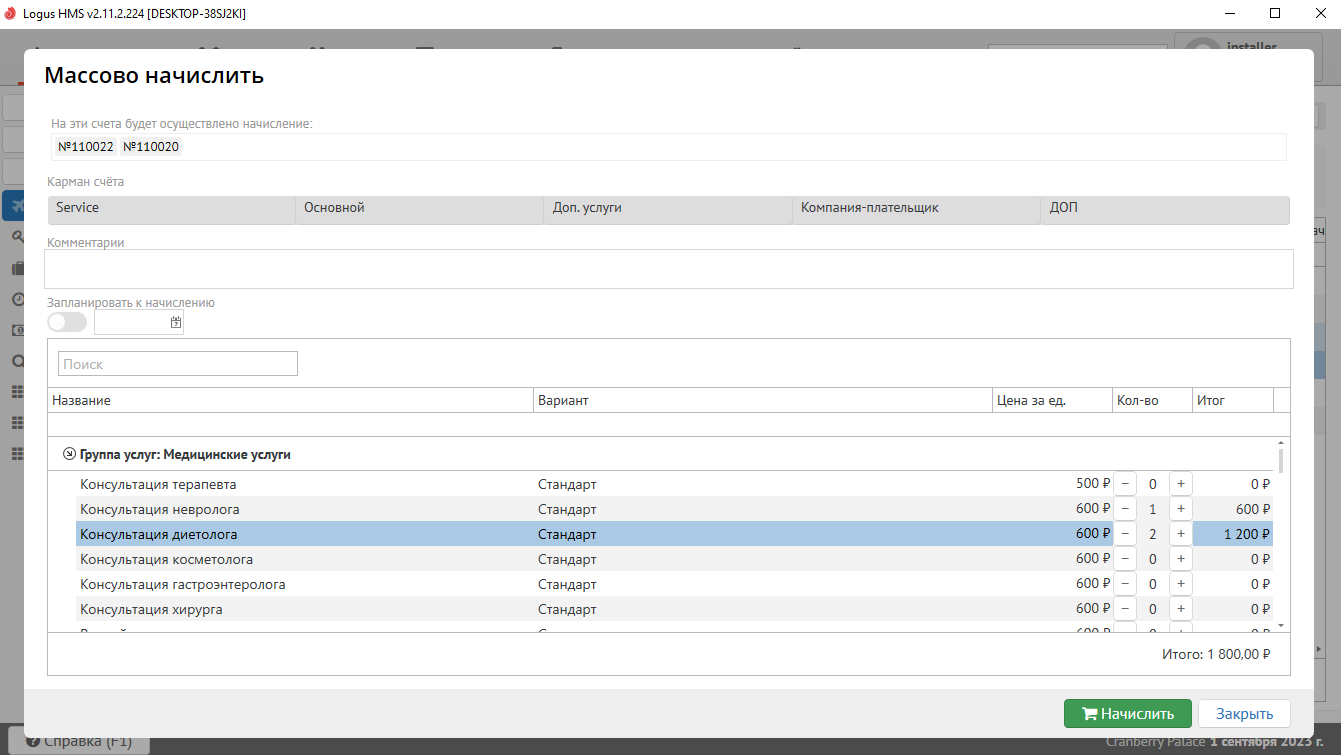The height and width of the screenshot is (755, 1341).
Task: Click the Итого: 1 800,00 ₽ summary
Action: coord(1216,655)
